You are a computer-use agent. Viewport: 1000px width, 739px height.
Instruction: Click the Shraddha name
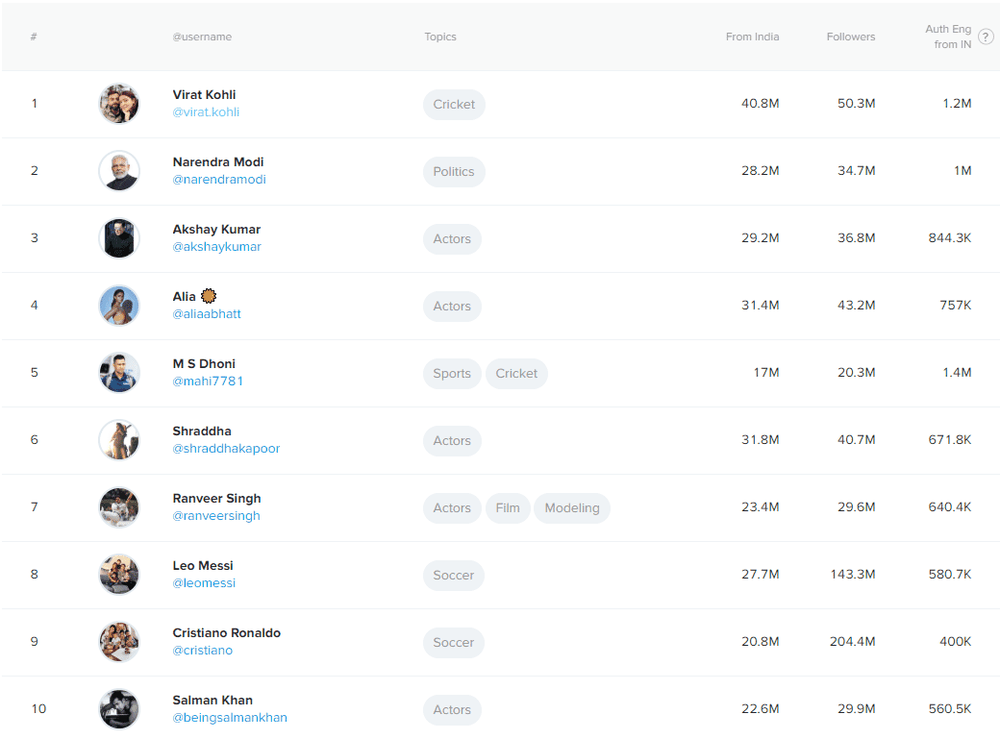[x=202, y=432]
